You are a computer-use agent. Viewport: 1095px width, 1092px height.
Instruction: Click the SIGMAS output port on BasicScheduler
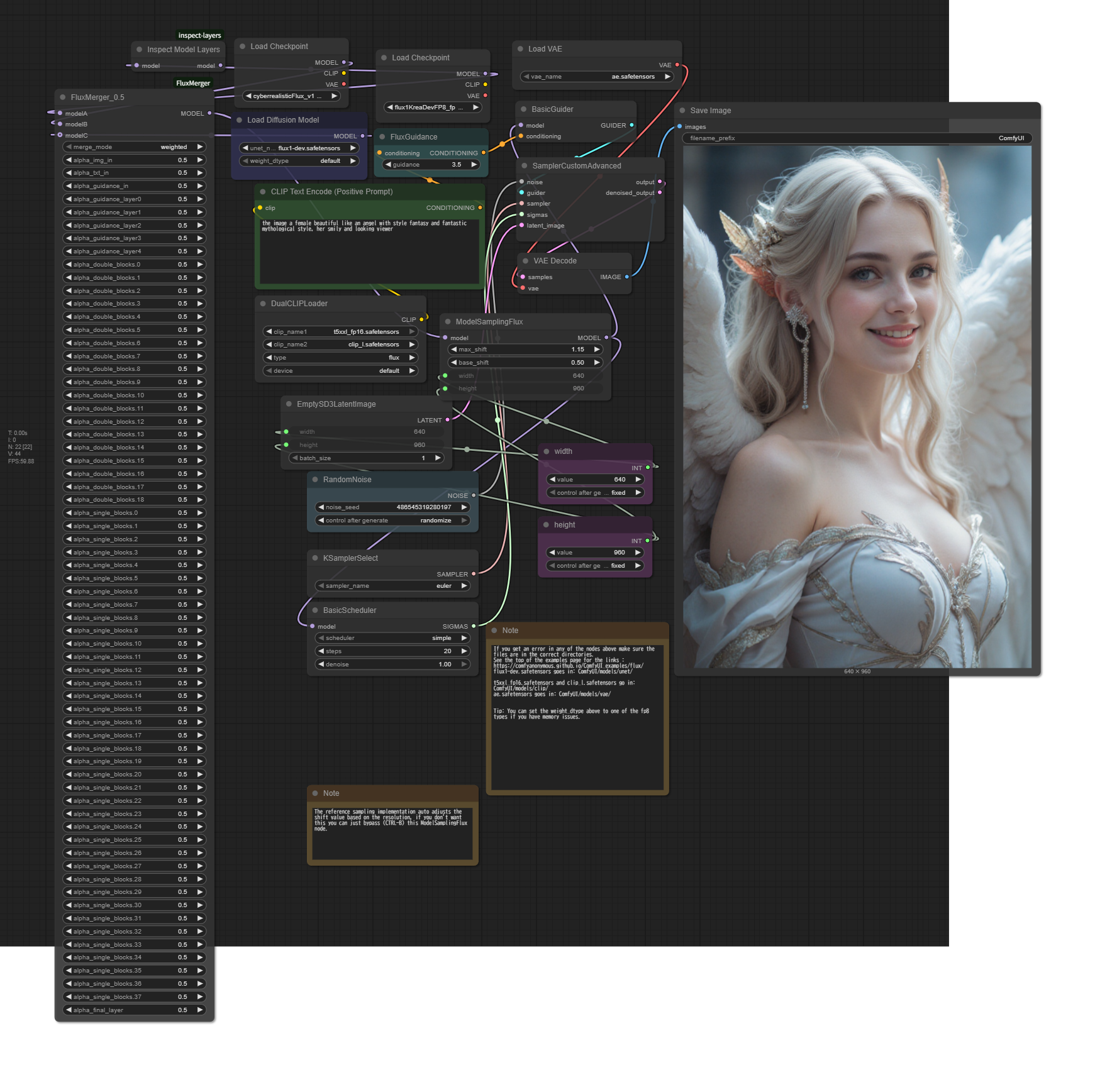tap(474, 626)
